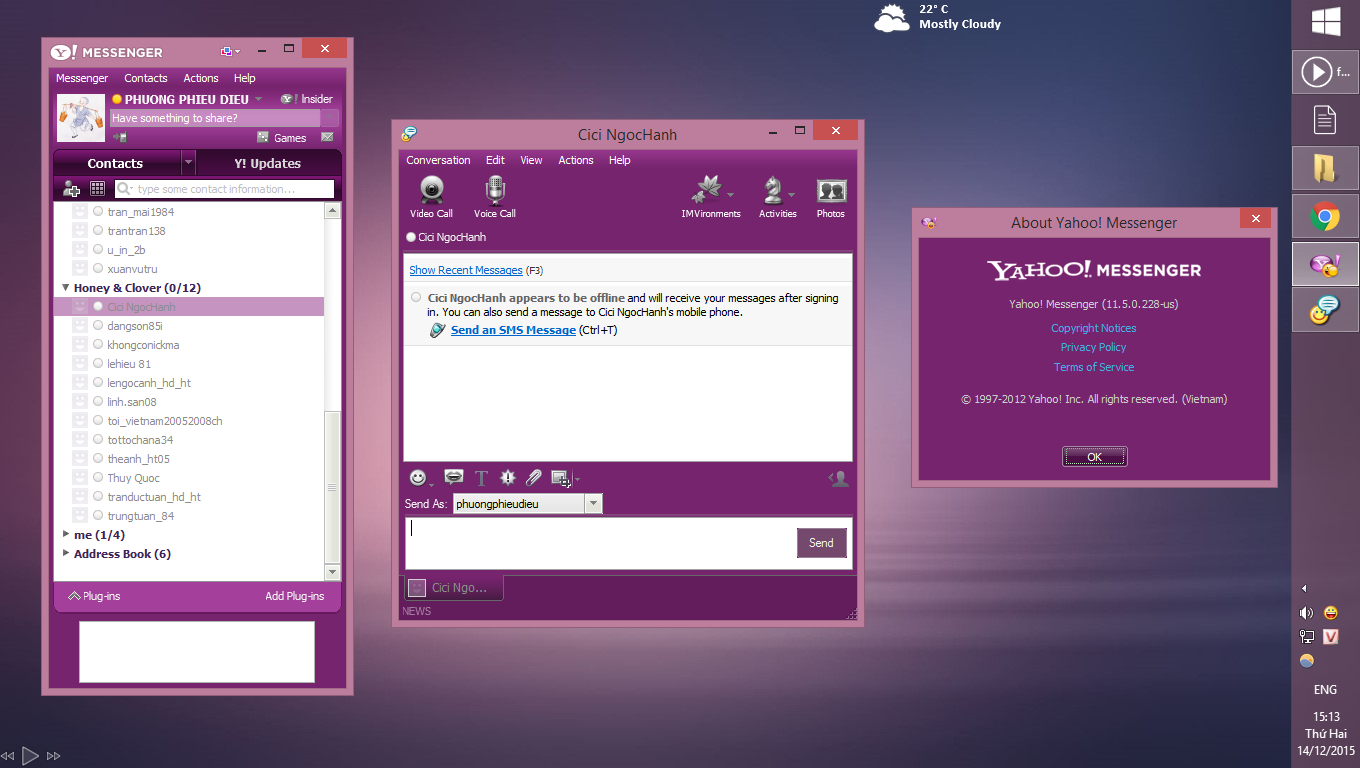Open the folder icon on the taskbar
Image resolution: width=1360 pixels, height=768 pixels.
click(x=1325, y=168)
